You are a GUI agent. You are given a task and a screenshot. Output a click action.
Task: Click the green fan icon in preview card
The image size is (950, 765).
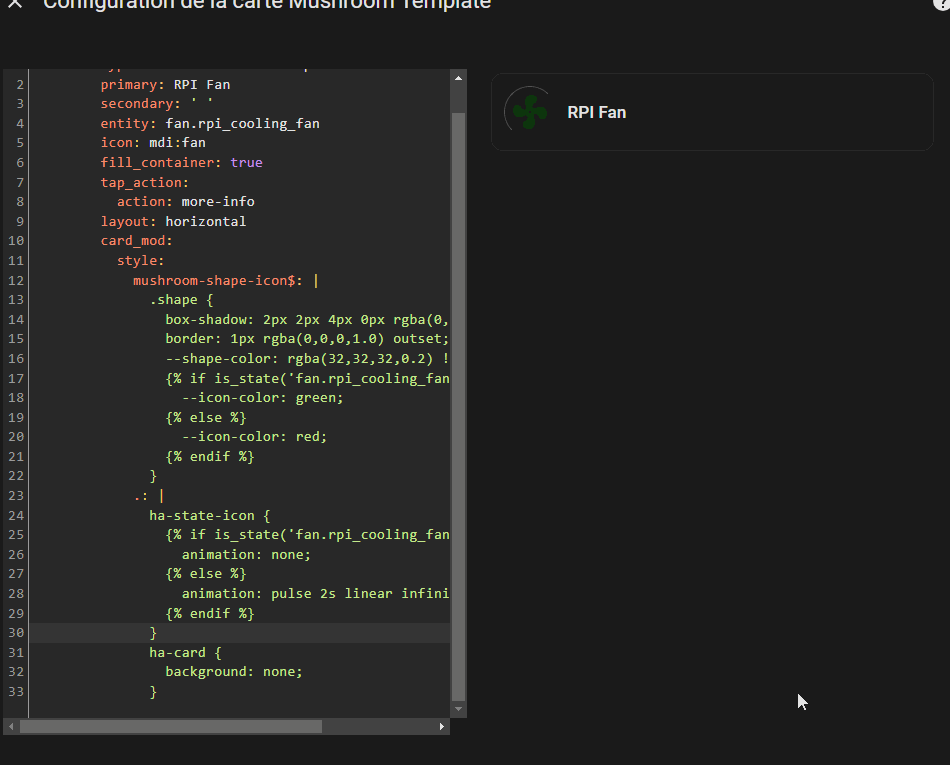pyautogui.click(x=530, y=111)
